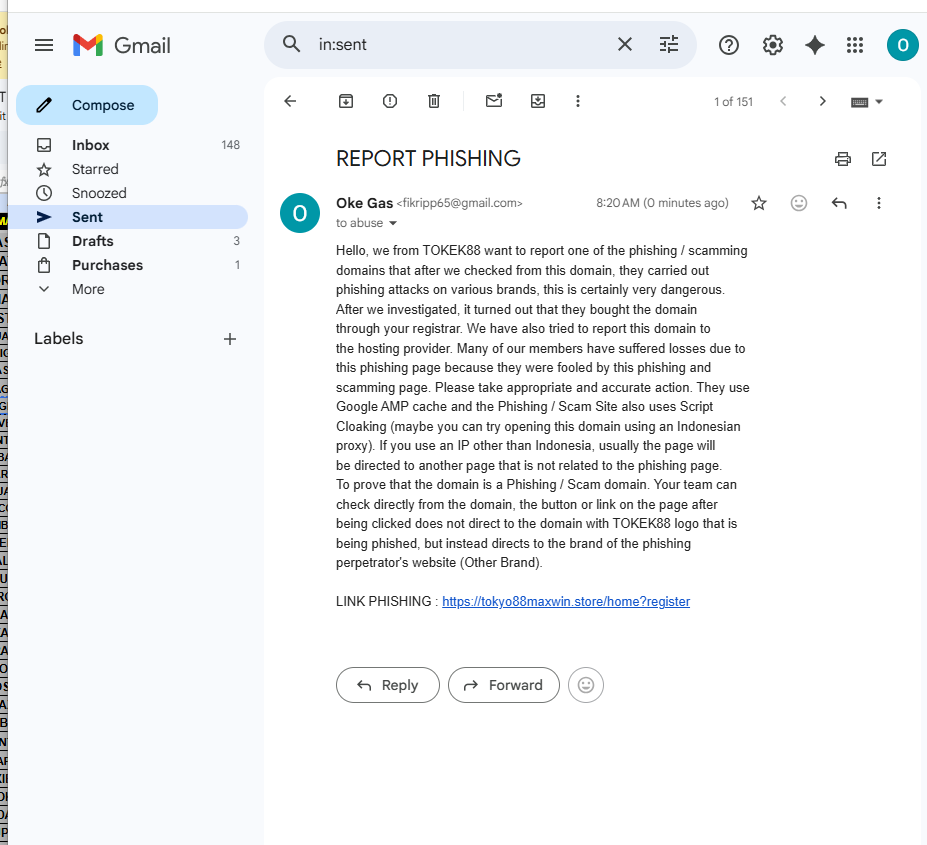Go back to Sent list arrow

[x=290, y=101]
